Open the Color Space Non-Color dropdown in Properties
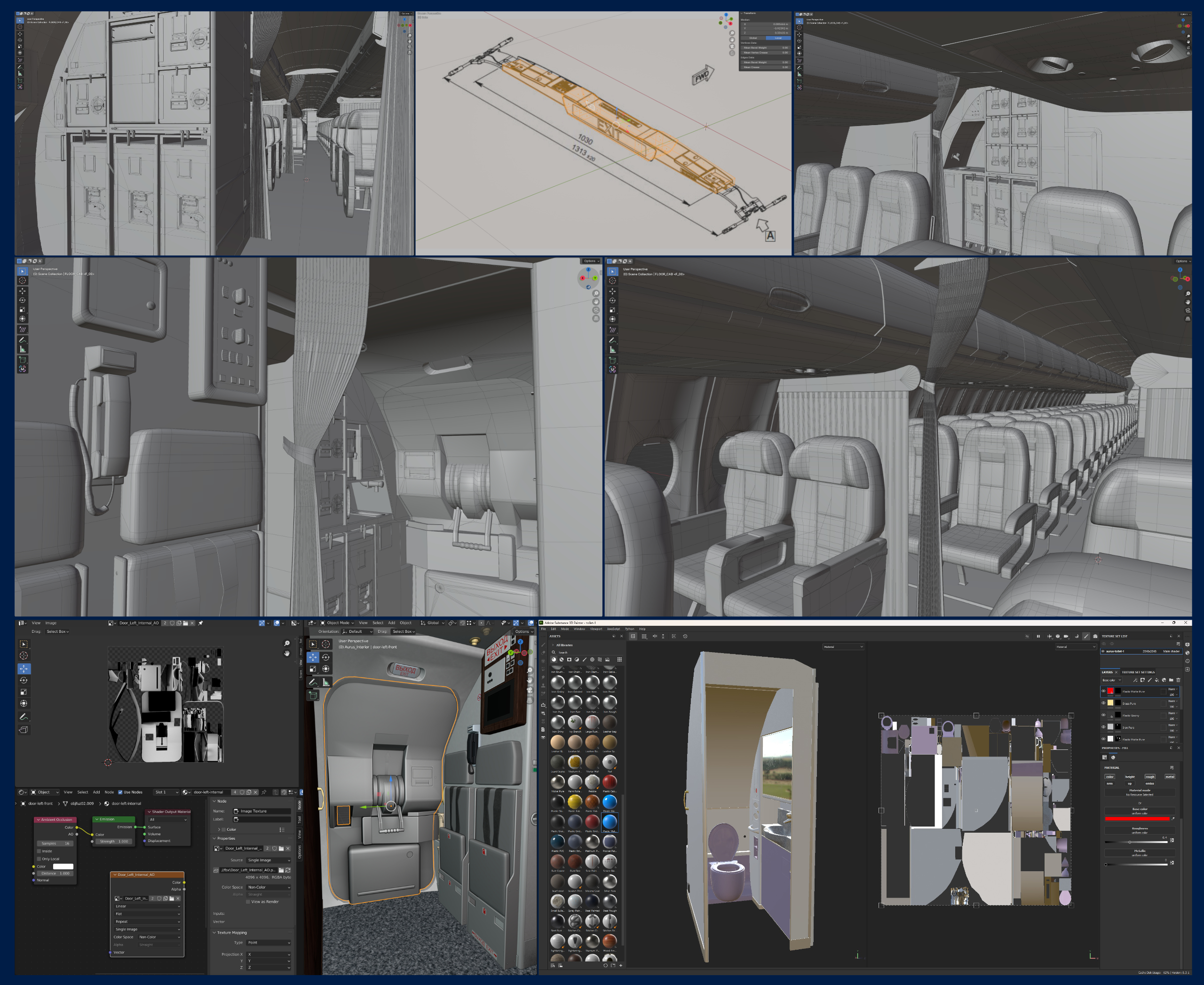The image size is (1204, 985). (x=269, y=887)
